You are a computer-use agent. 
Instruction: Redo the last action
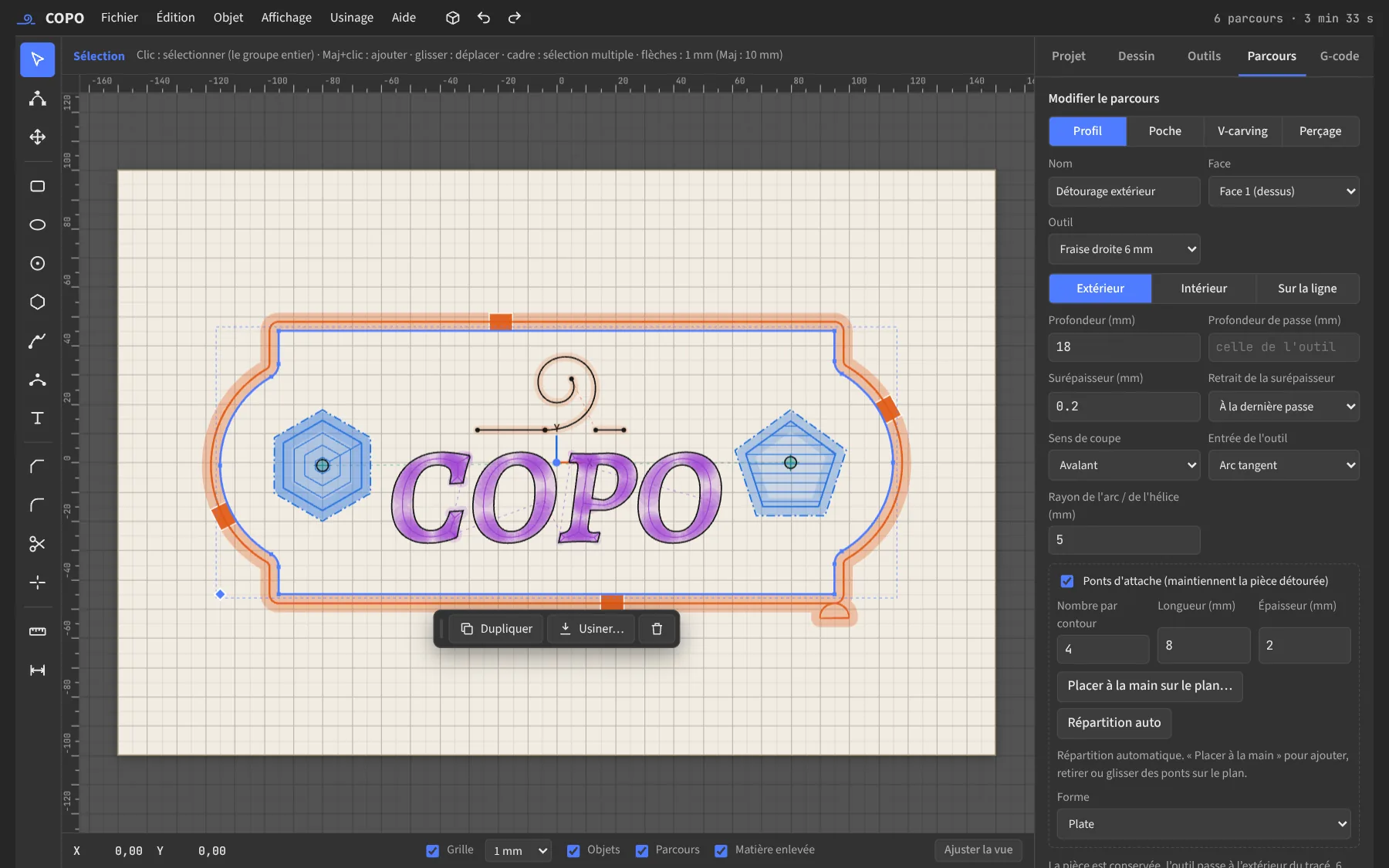coord(515,18)
